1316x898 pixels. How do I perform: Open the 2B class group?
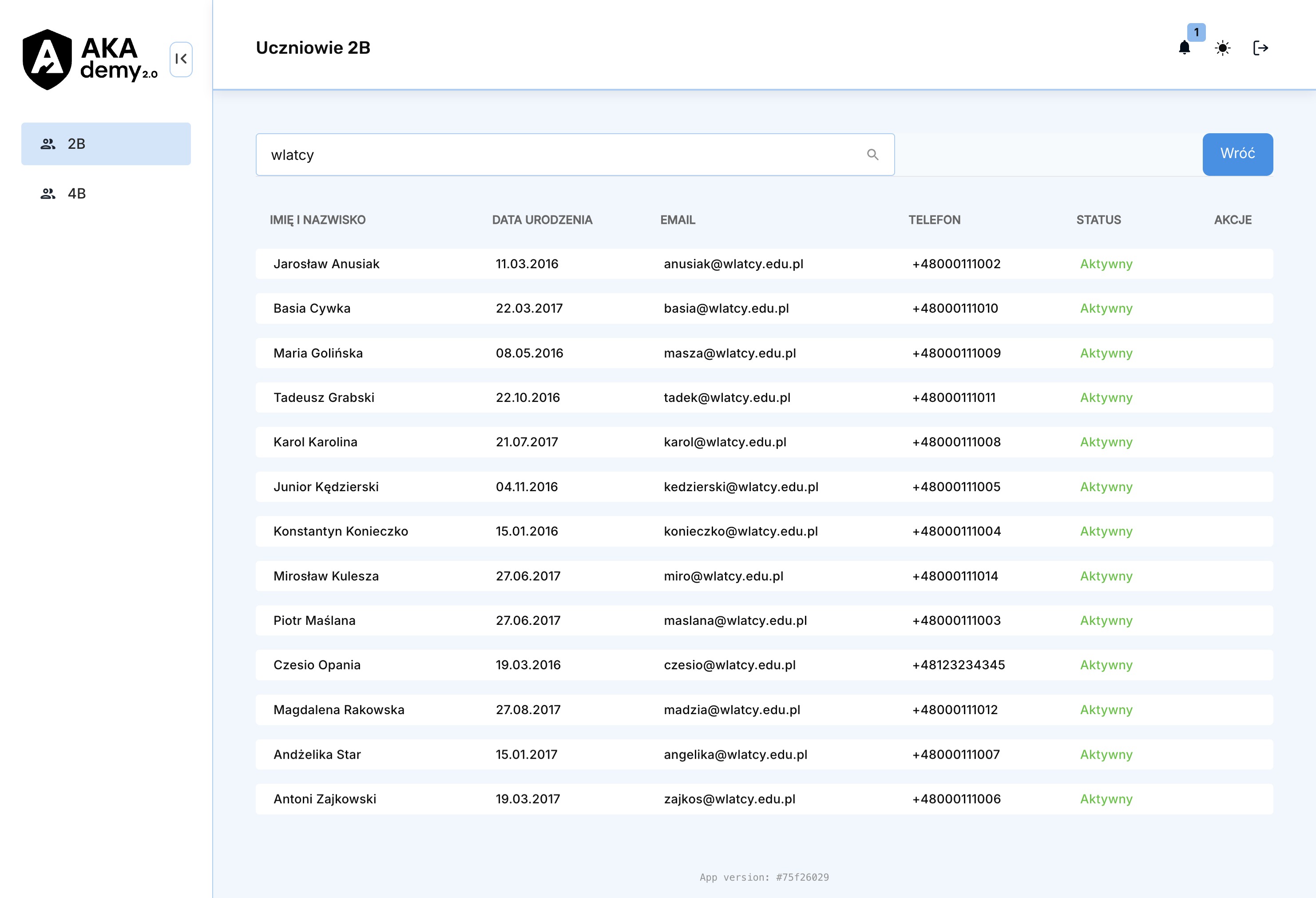click(x=106, y=144)
